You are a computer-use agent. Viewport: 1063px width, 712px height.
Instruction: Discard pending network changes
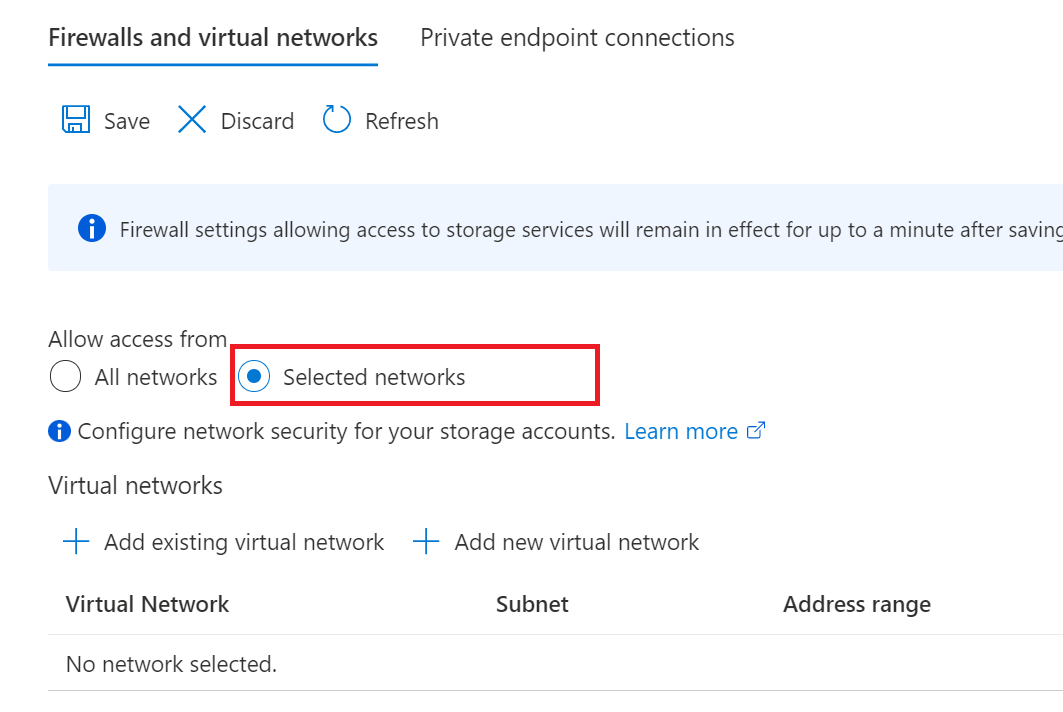point(234,119)
